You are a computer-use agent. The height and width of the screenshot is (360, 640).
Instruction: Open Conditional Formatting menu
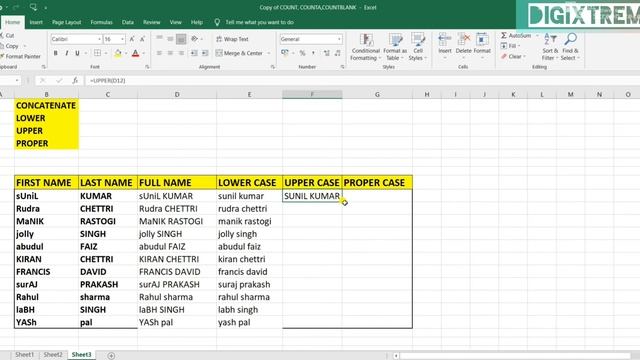pos(366,47)
